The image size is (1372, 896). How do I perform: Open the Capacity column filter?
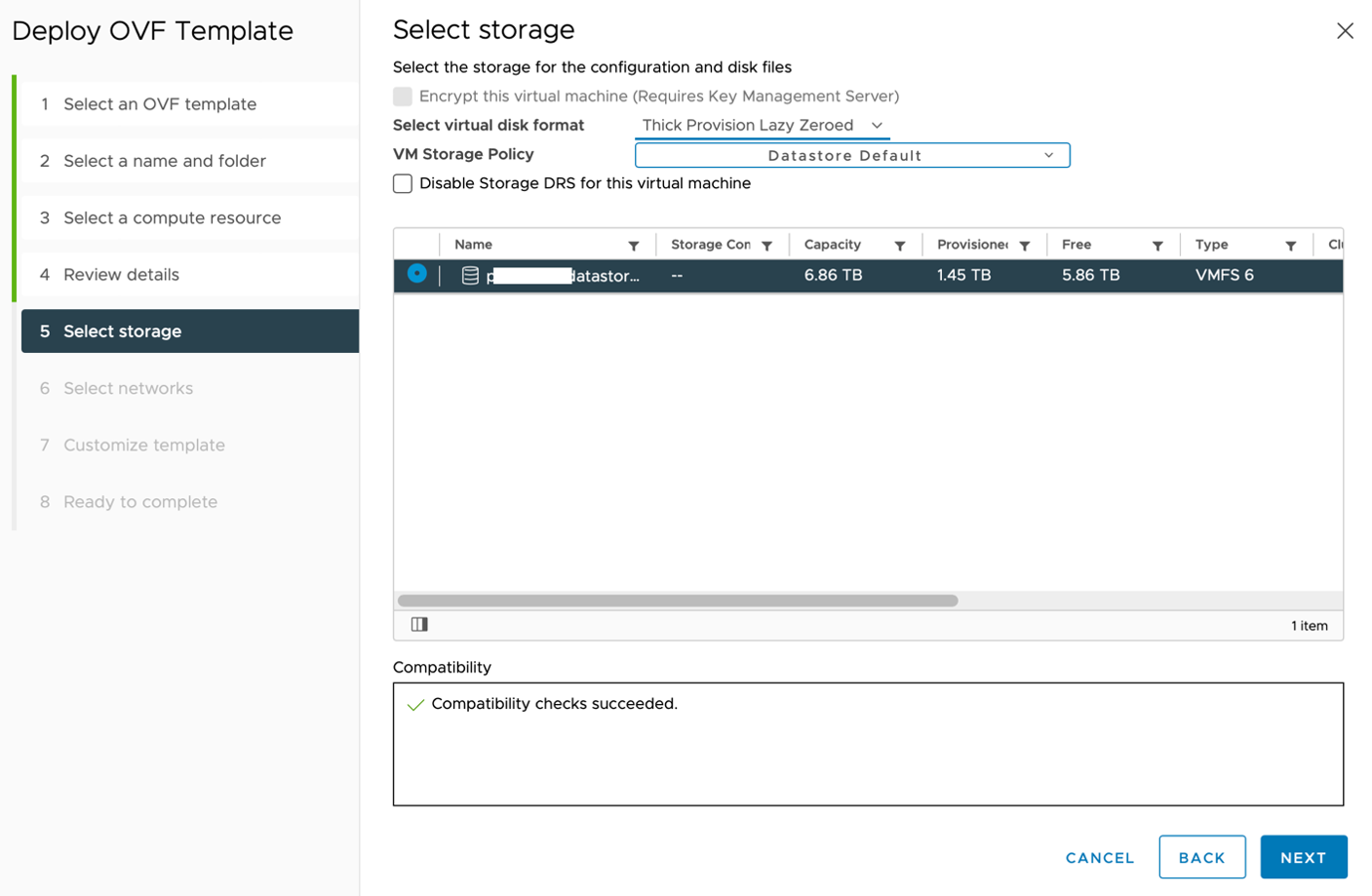tap(899, 245)
